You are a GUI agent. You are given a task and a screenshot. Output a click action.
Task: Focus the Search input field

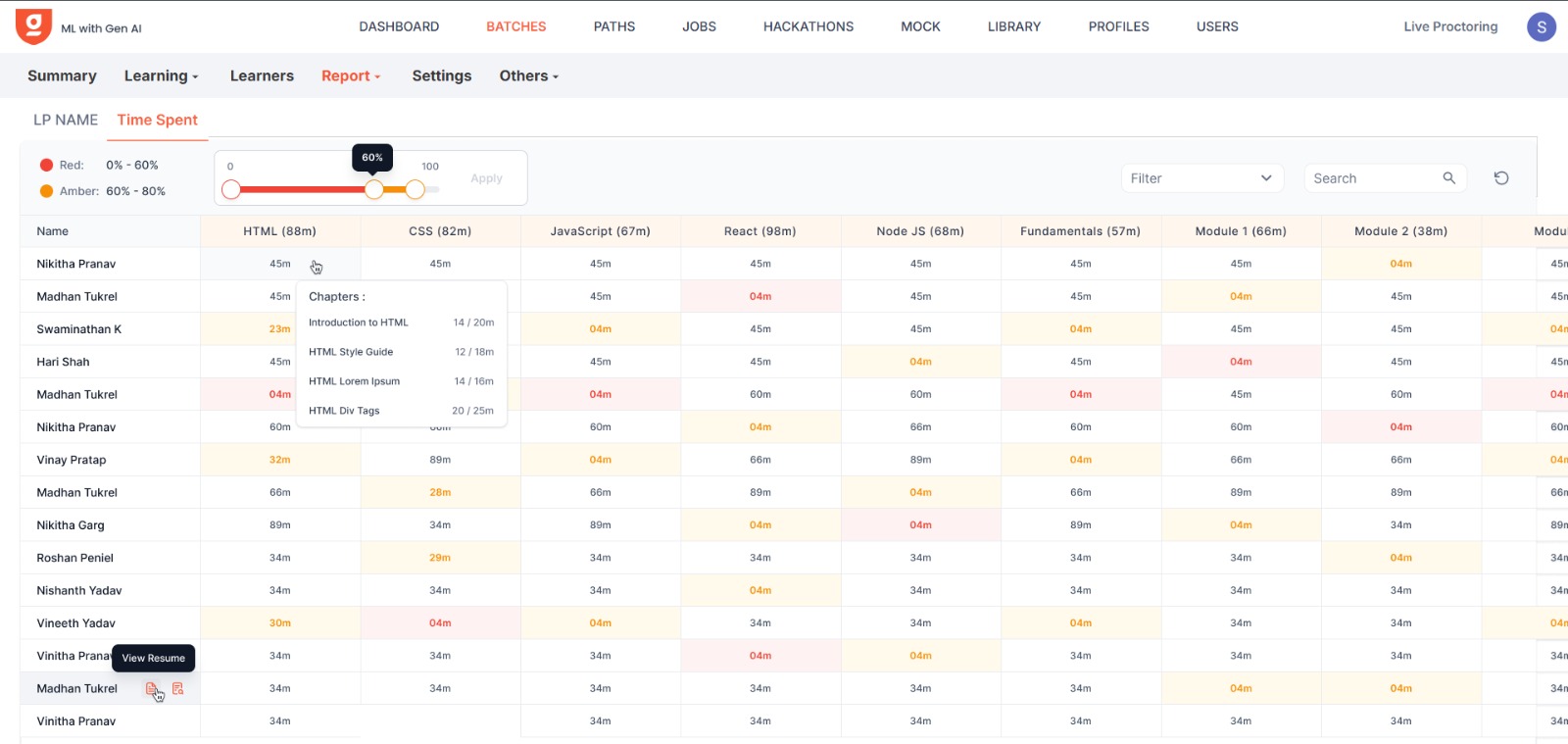coord(1372,178)
